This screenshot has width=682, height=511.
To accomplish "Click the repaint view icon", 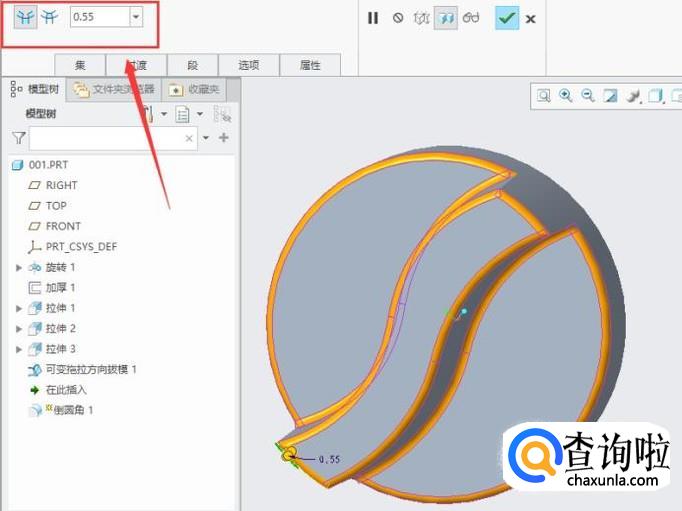I will (x=610, y=95).
